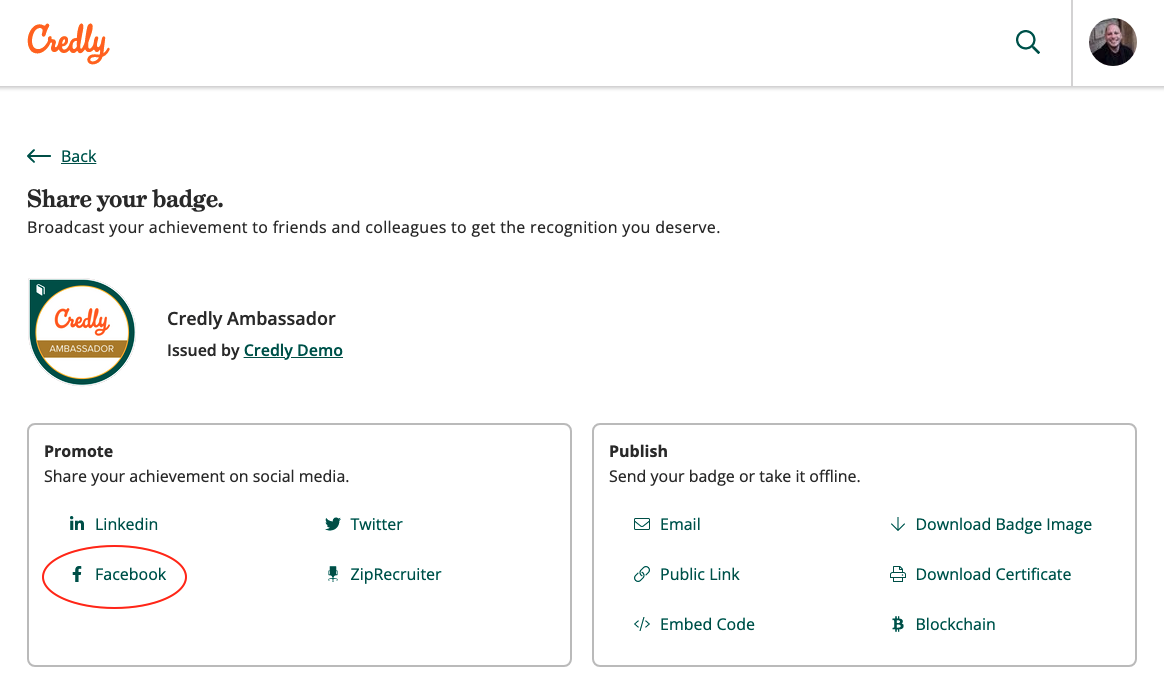This screenshot has height=699, width=1164.
Task: Share on Twitter text link
Action: [x=376, y=524]
